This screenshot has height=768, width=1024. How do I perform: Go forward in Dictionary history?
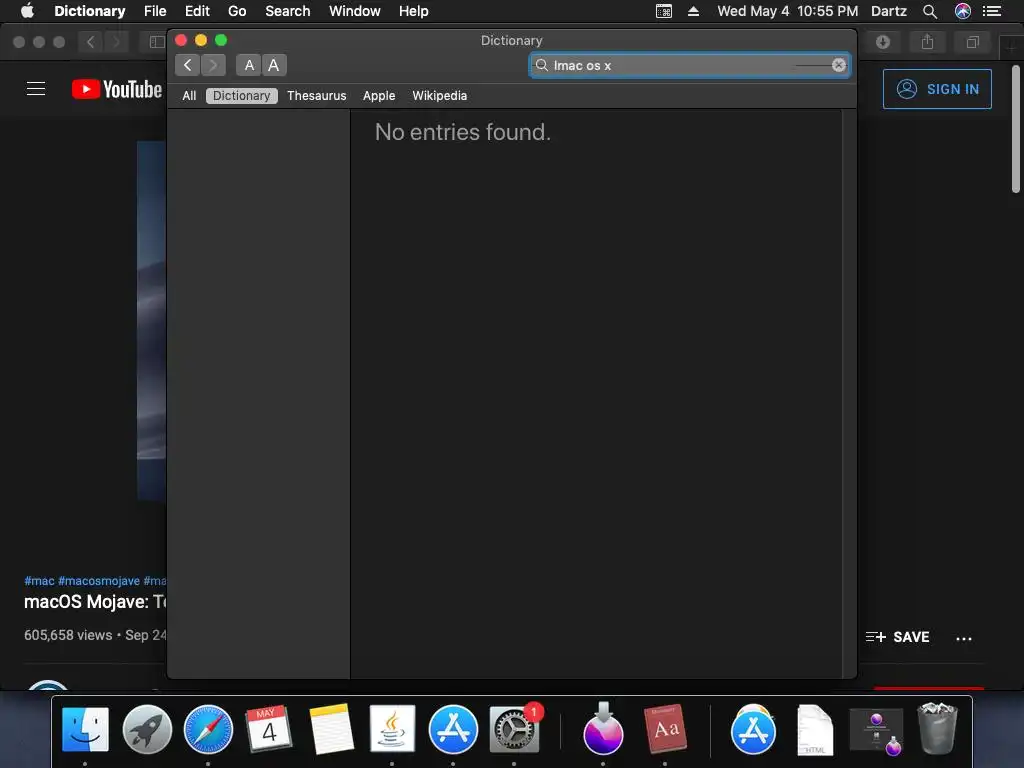[x=213, y=65]
